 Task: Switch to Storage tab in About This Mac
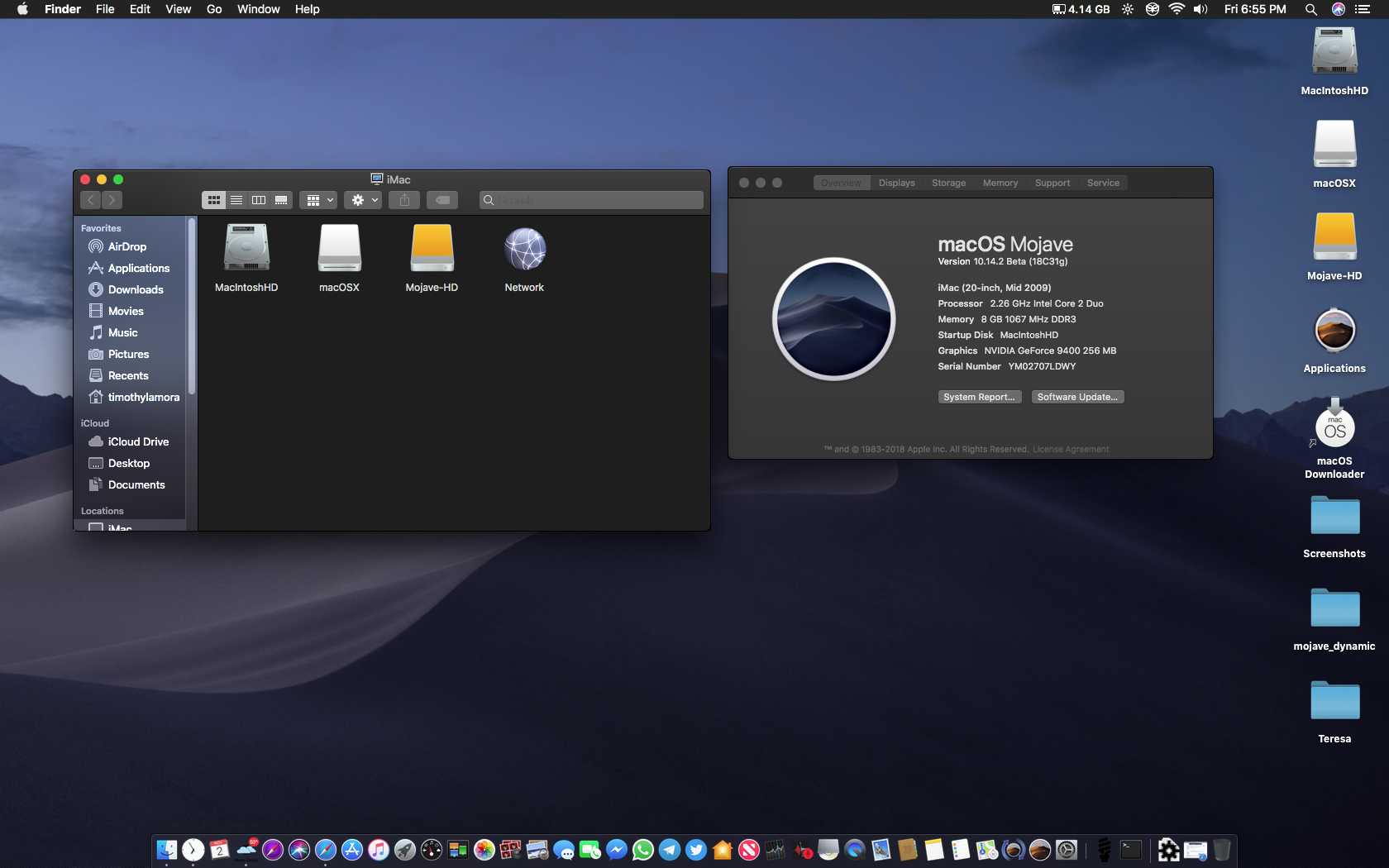pos(948,183)
